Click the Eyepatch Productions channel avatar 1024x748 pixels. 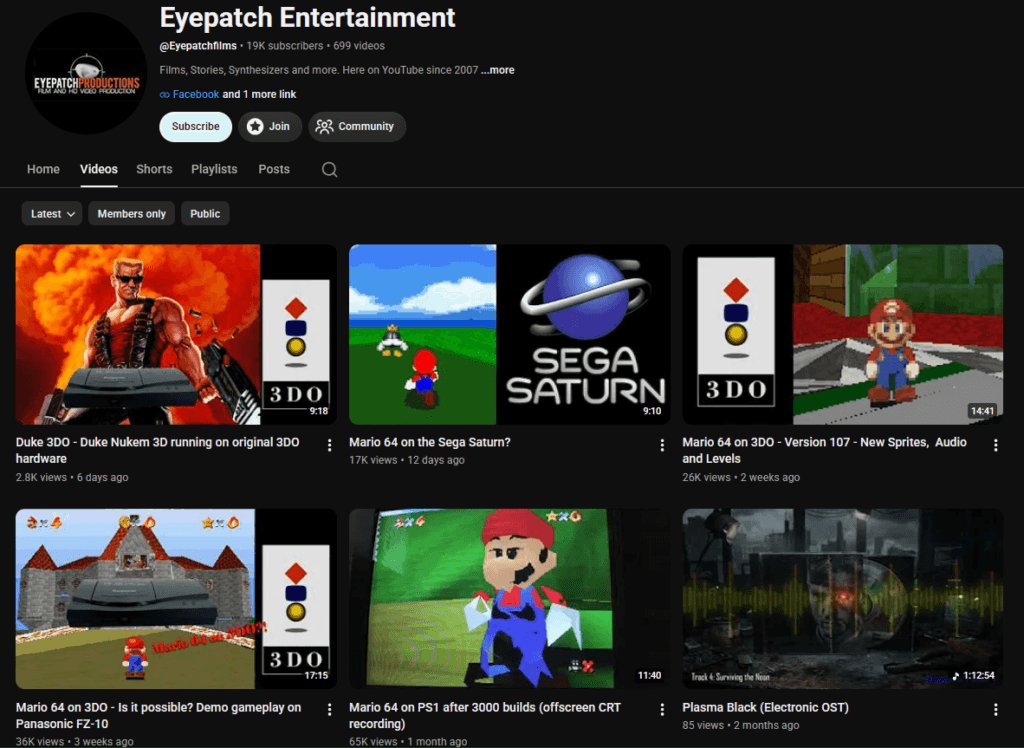[x=86, y=73]
